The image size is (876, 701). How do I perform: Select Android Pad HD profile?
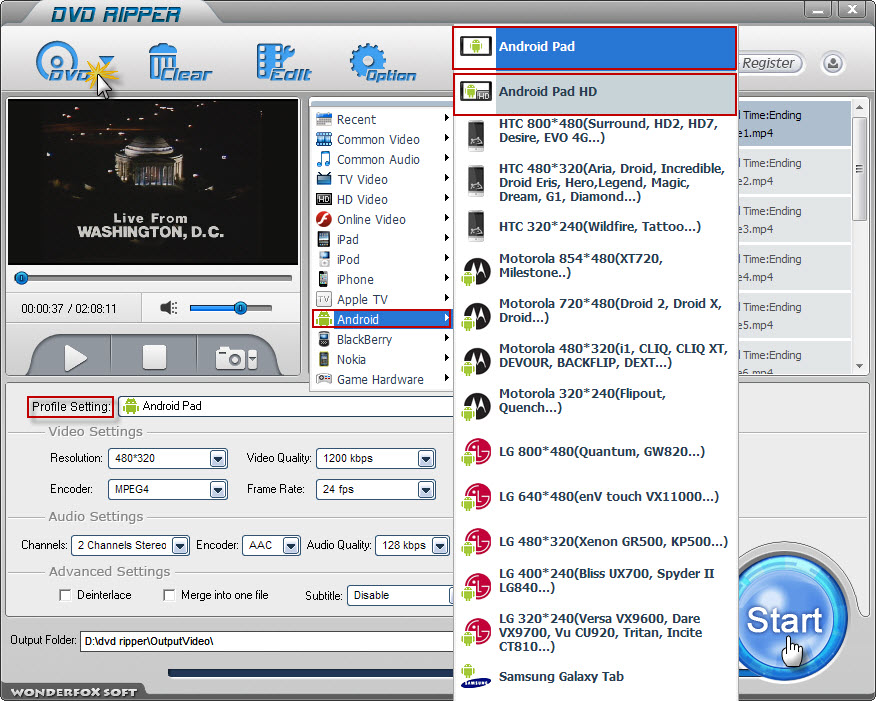(594, 93)
